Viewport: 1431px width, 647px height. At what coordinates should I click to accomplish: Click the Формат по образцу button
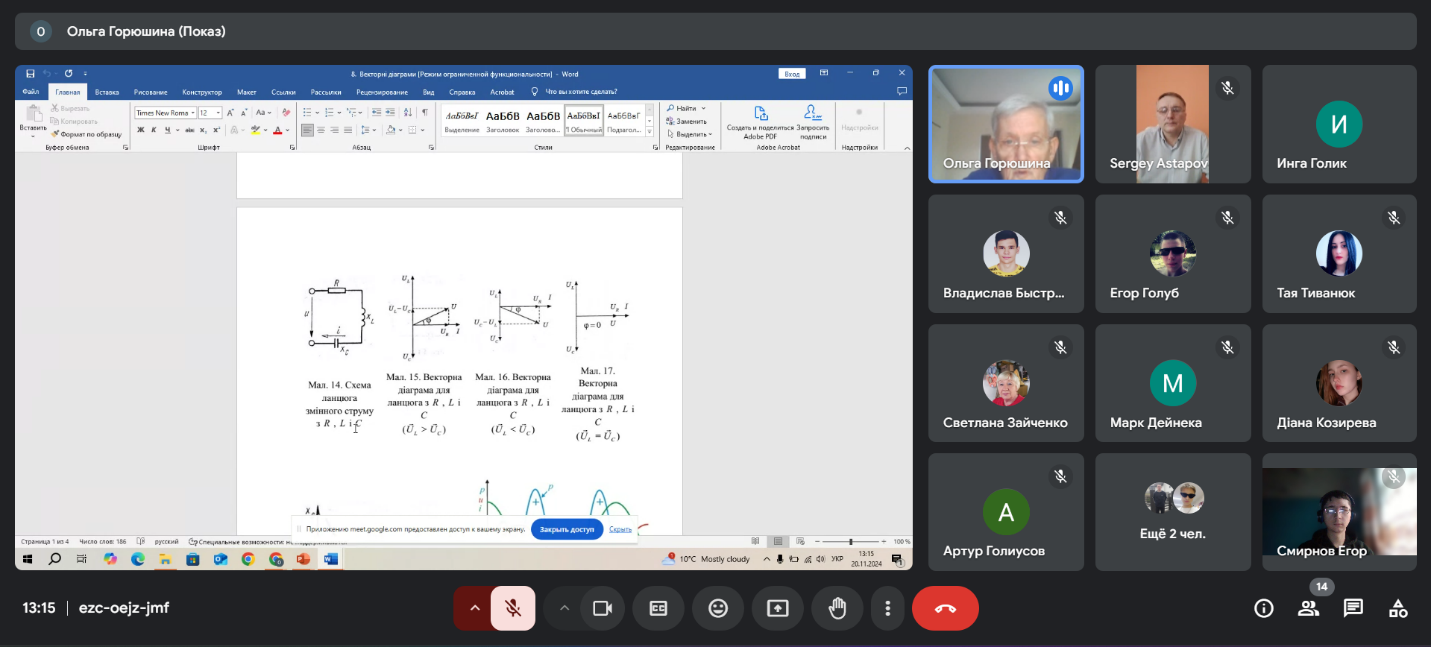pyautogui.click(x=87, y=134)
